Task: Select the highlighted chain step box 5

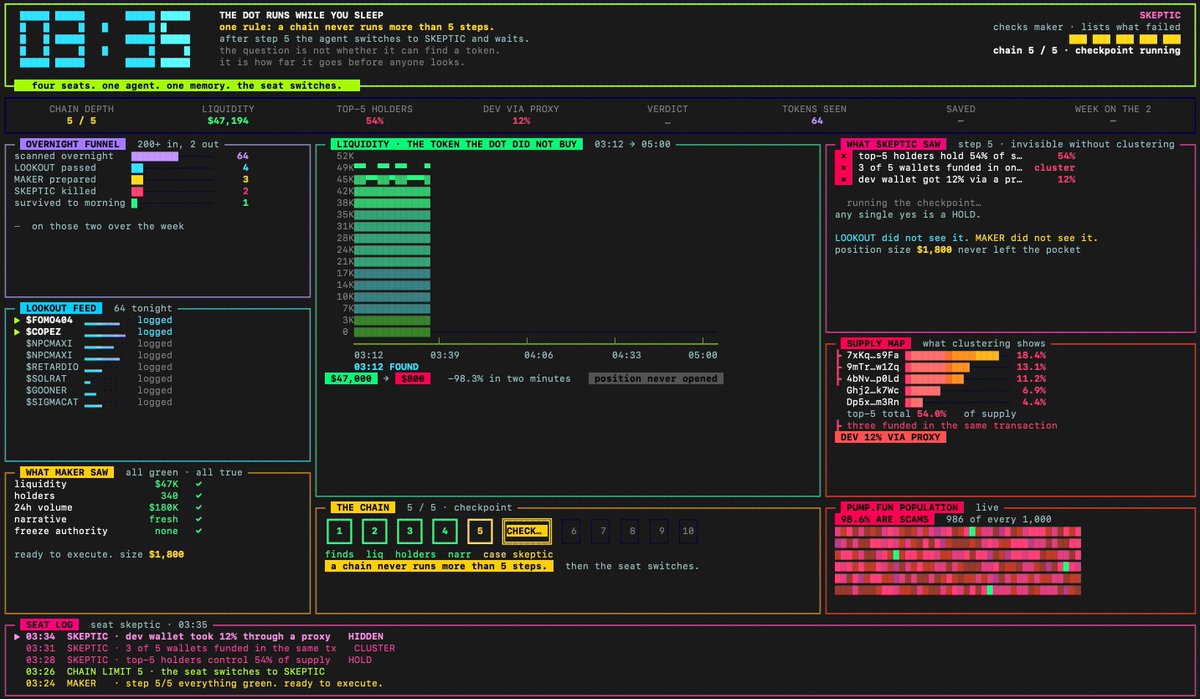Action: click(x=480, y=532)
